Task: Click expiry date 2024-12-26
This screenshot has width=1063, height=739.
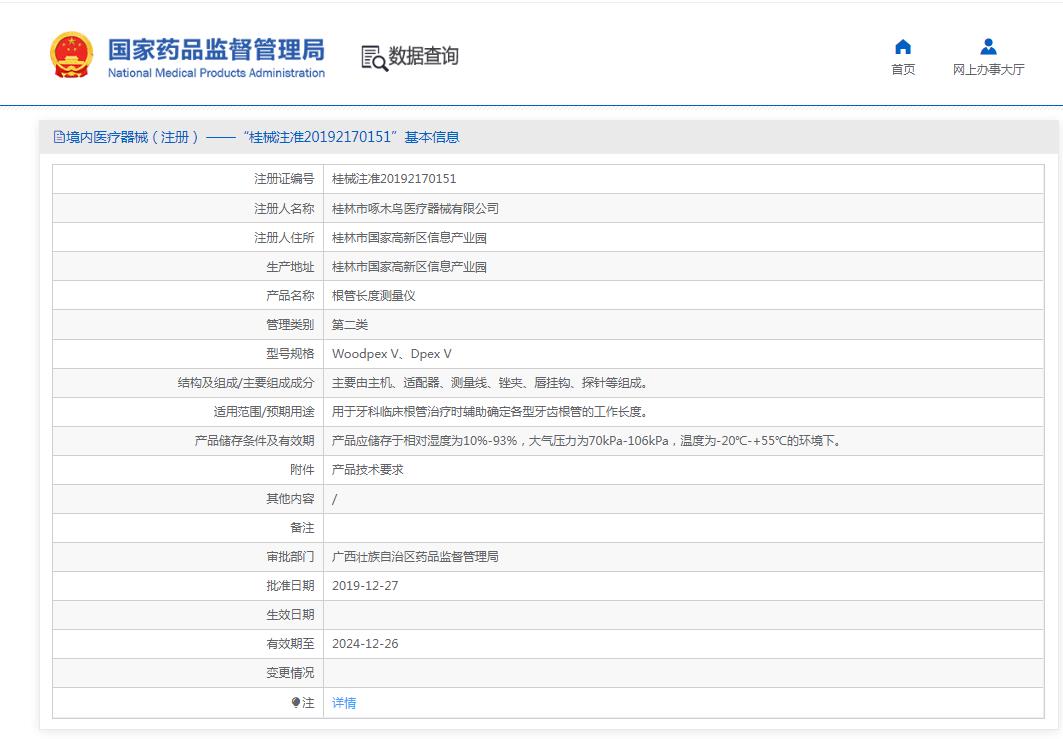Action: 365,643
